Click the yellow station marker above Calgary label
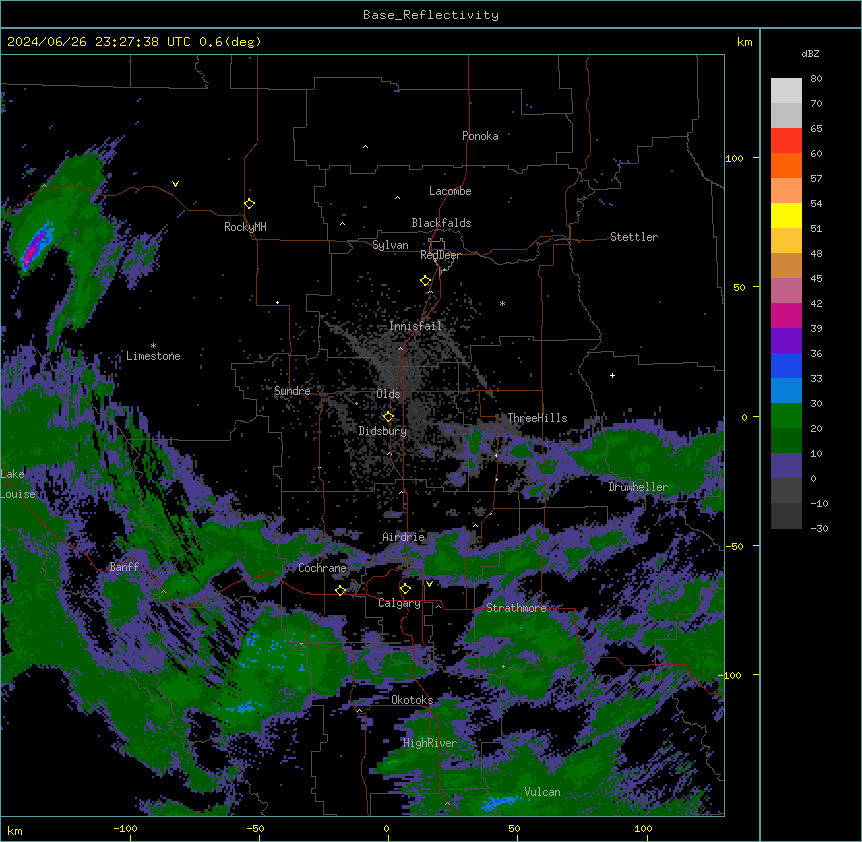The width and height of the screenshot is (862, 842). pos(405,589)
